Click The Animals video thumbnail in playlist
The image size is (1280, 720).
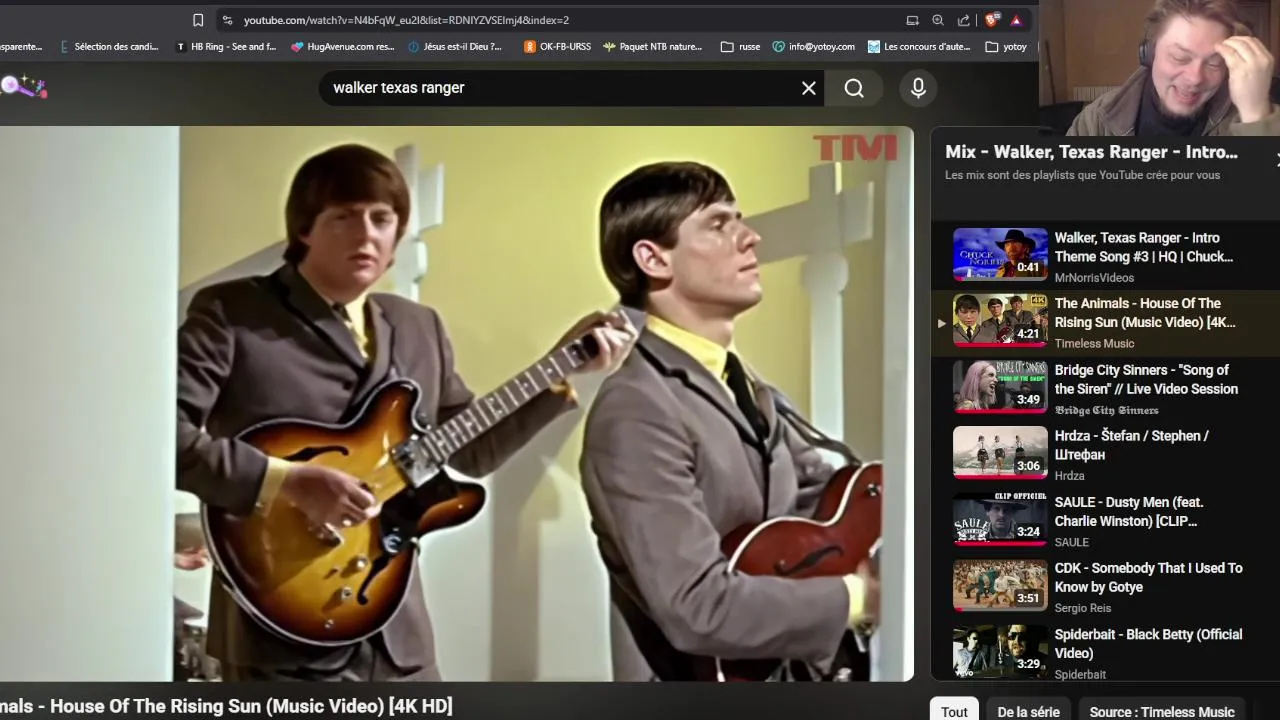[1000, 320]
